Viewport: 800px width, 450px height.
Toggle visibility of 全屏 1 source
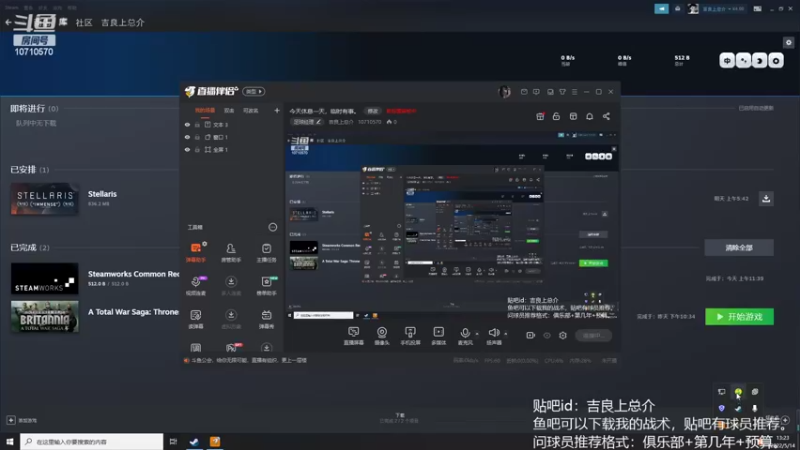[x=187, y=149]
